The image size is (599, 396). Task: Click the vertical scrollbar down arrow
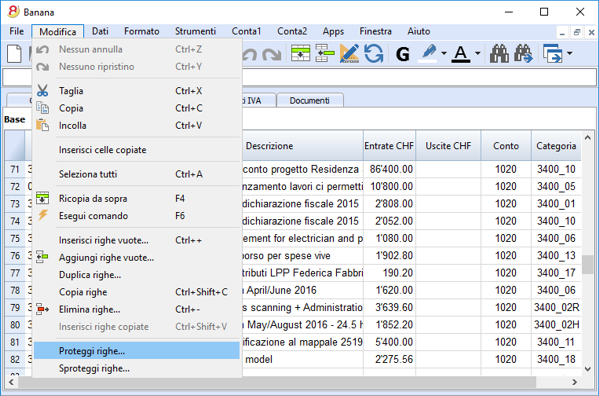(x=588, y=369)
